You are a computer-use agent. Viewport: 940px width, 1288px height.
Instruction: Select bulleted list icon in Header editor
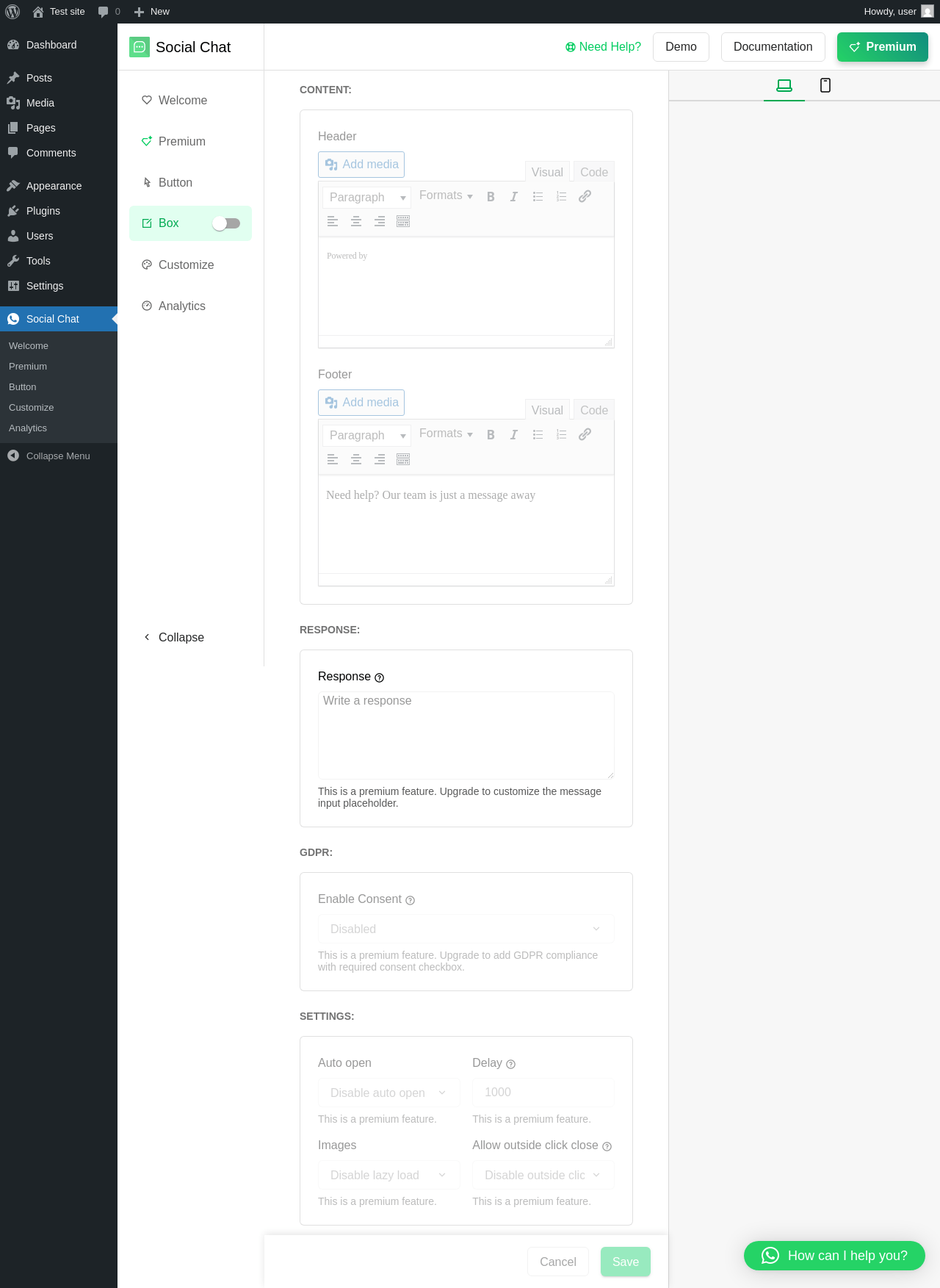[x=538, y=197]
